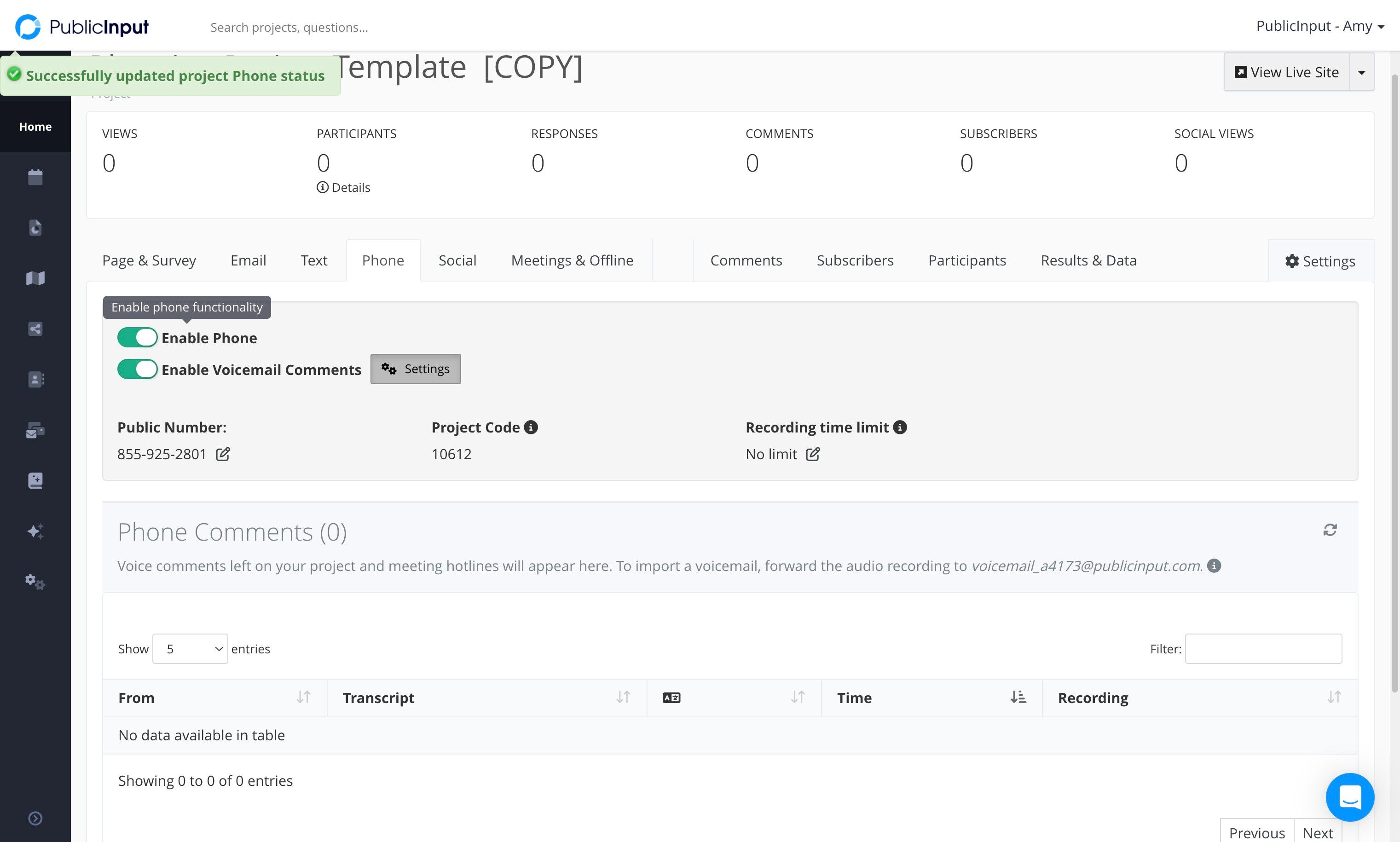The height and width of the screenshot is (842, 1400).
Task: Click the map icon in sidebar
Action: click(35, 278)
